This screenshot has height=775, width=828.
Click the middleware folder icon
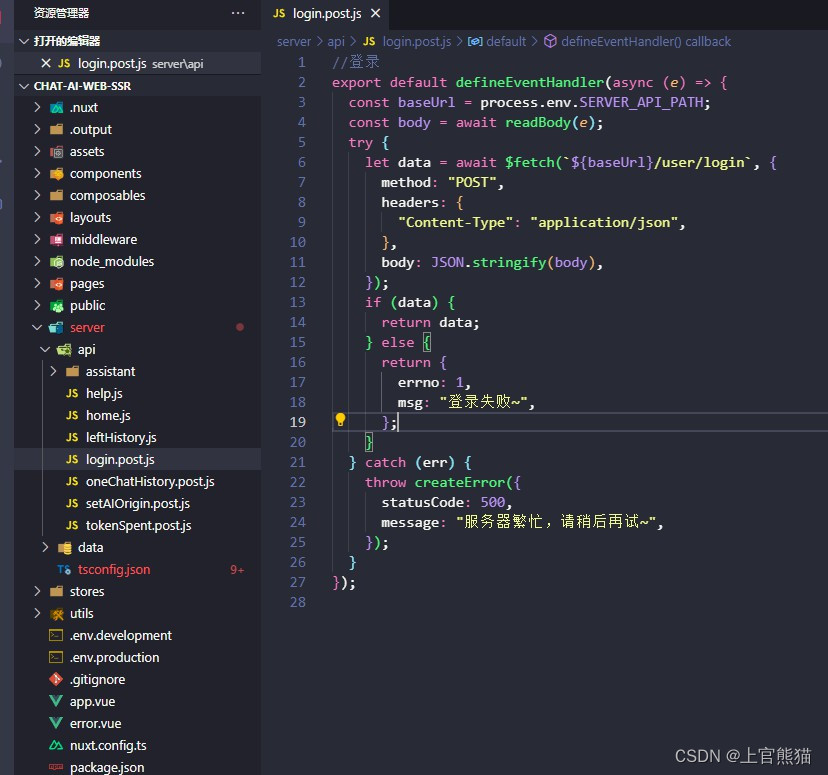[57, 240]
